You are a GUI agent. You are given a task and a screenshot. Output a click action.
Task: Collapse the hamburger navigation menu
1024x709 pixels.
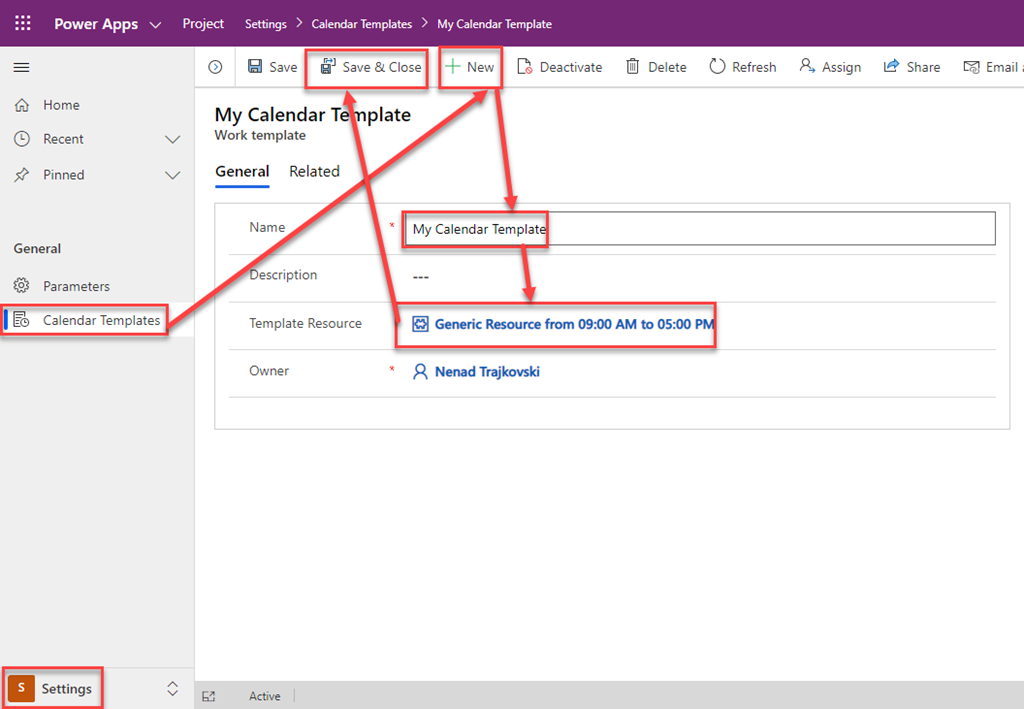coord(21,67)
